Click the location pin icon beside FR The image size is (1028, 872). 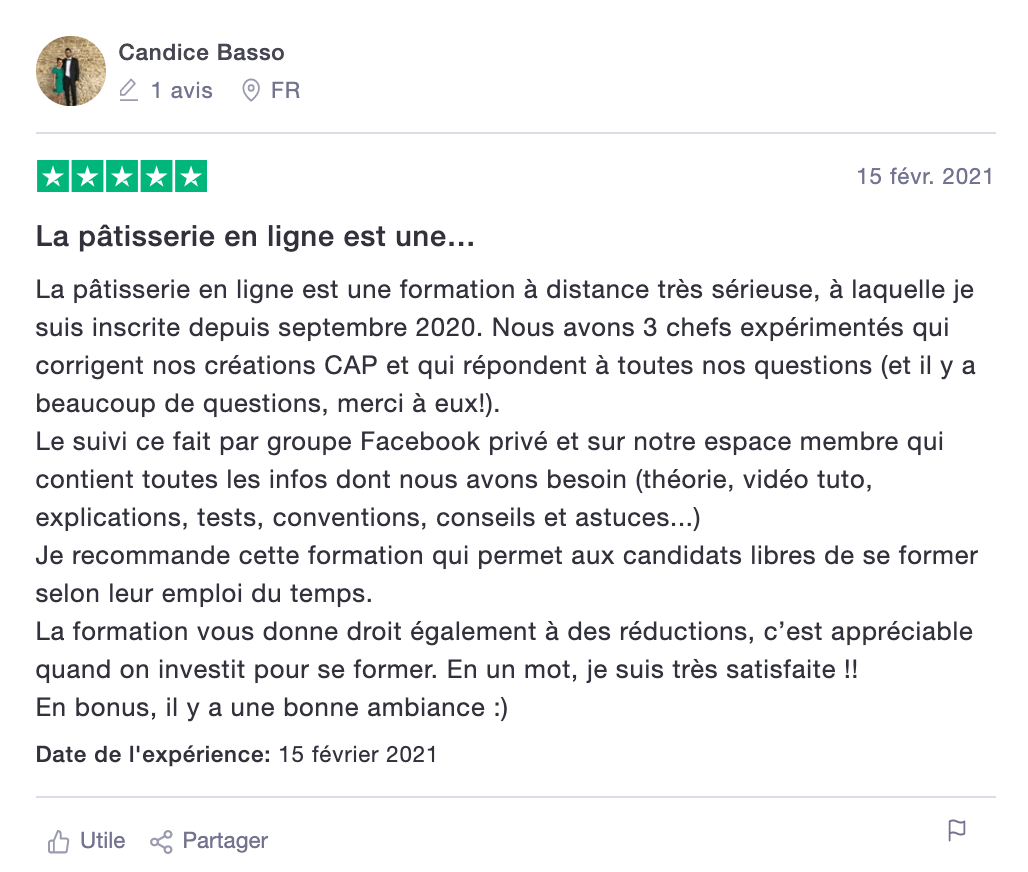tap(250, 90)
